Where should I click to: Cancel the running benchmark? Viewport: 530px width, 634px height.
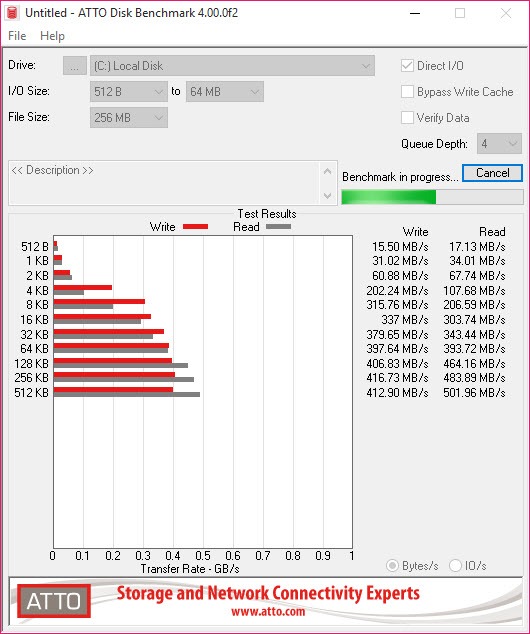tap(492, 173)
